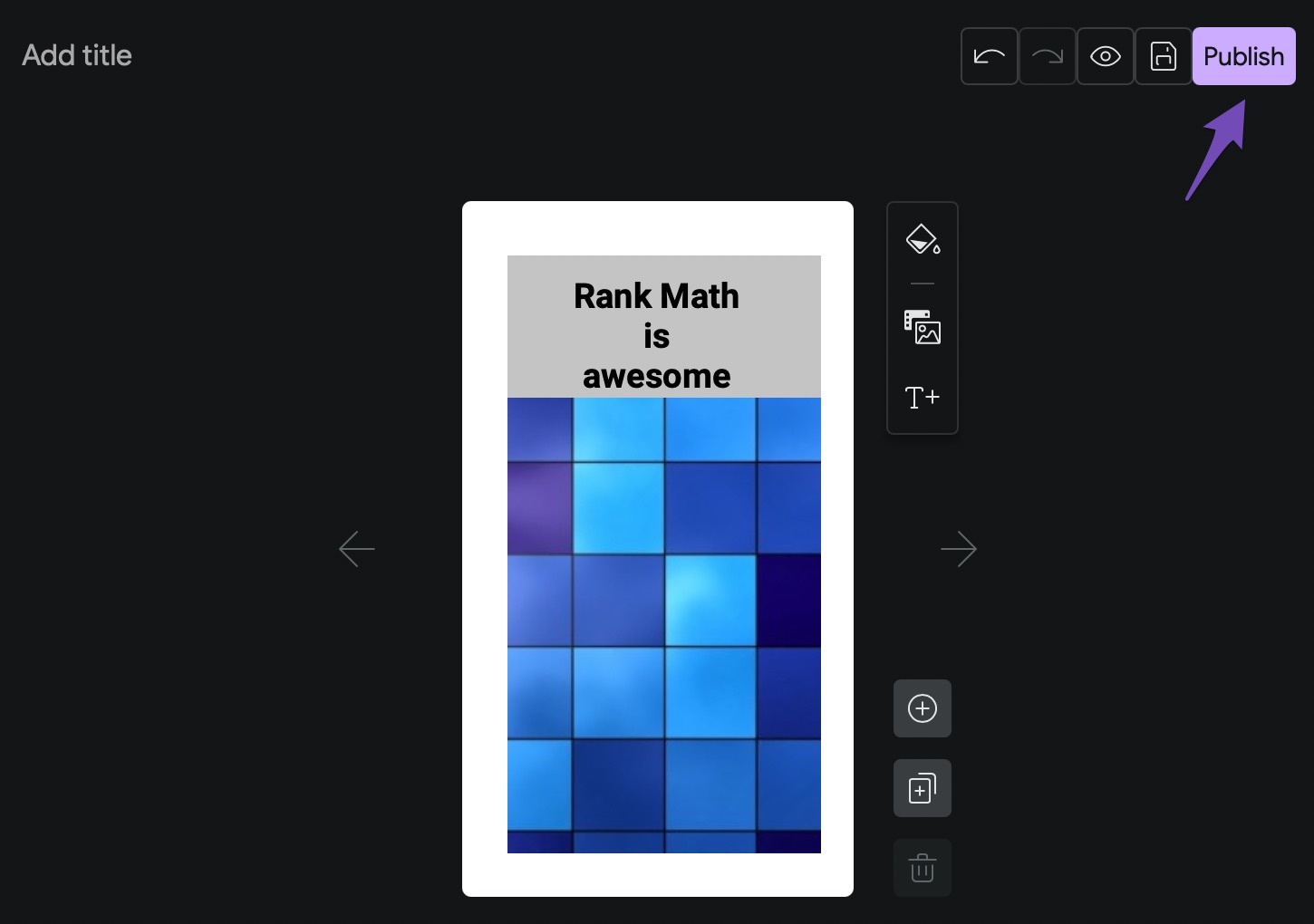Add text with the T+ icon
Screen dimensions: 1314x924
[923, 397]
